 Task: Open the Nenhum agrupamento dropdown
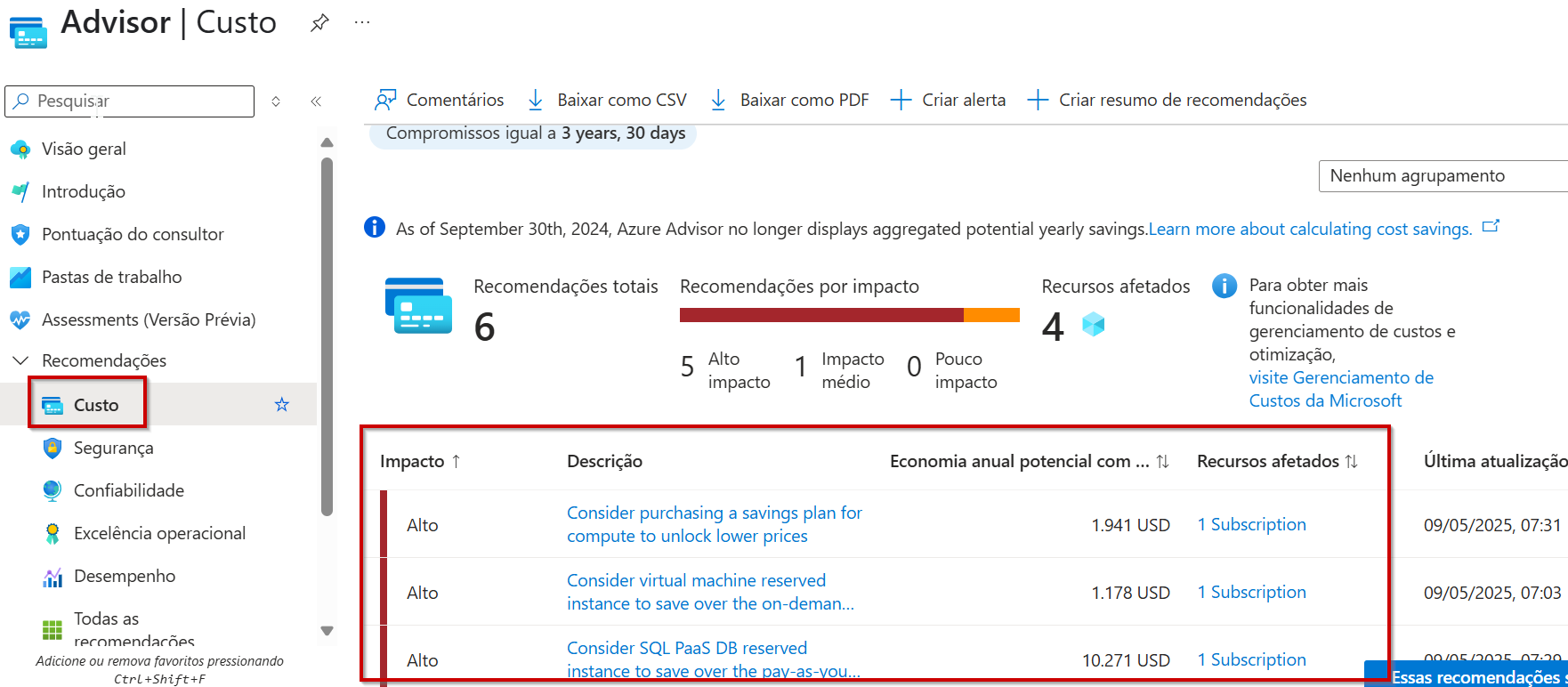(1443, 176)
